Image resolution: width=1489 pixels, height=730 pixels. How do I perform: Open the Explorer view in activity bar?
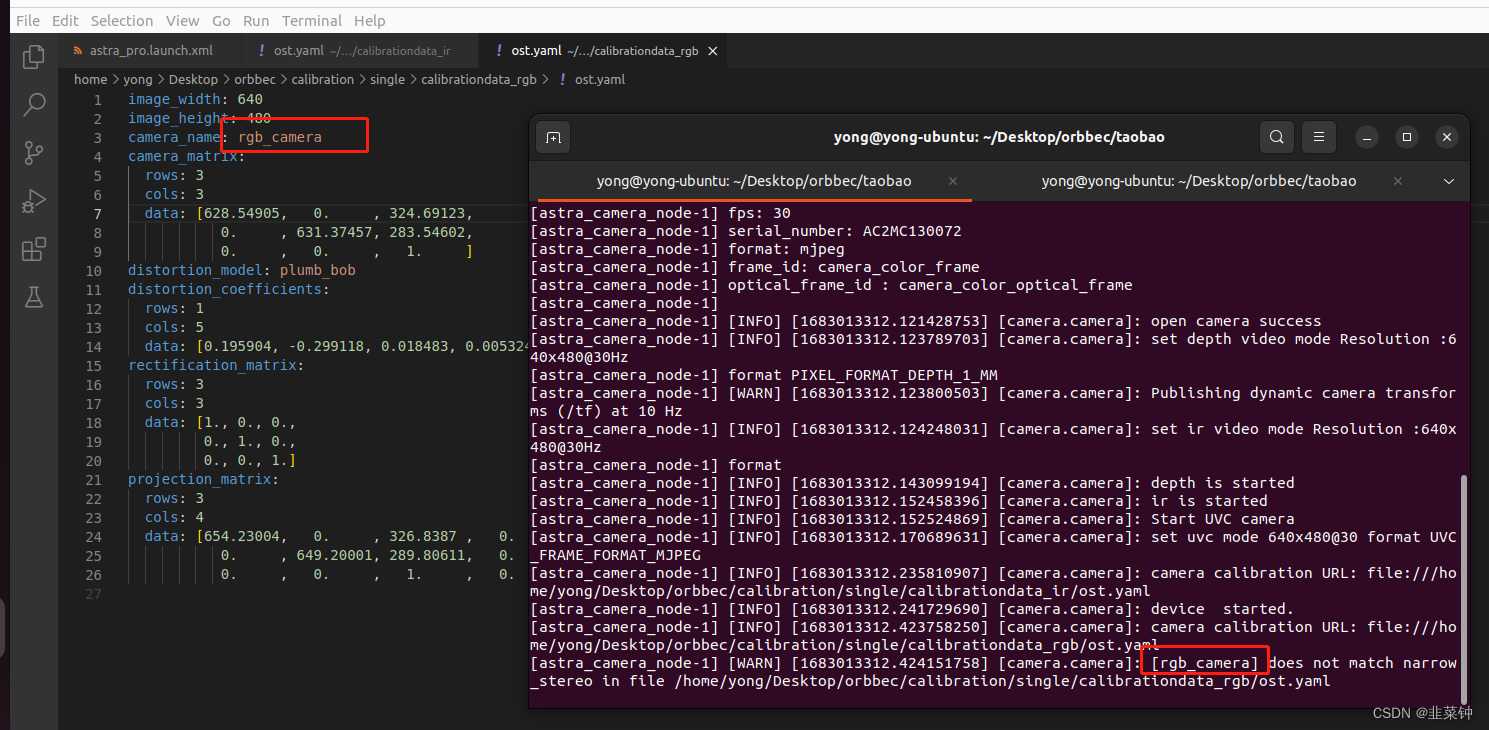(x=34, y=57)
